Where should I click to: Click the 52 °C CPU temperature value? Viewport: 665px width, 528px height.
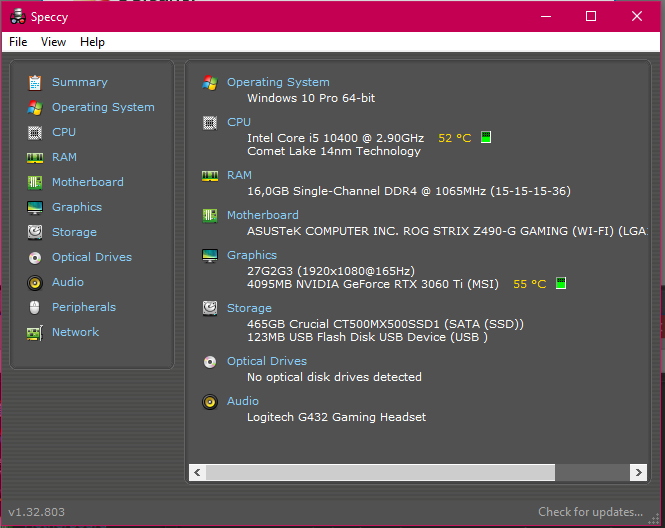coord(455,138)
